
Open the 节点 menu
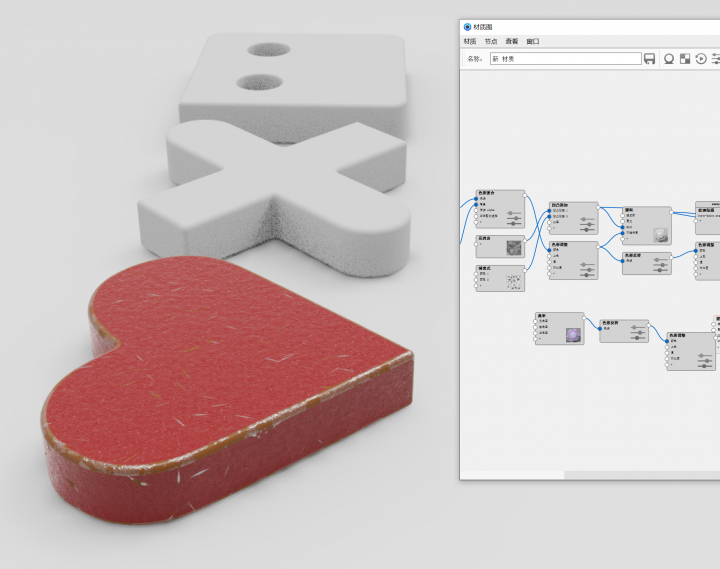click(x=491, y=42)
